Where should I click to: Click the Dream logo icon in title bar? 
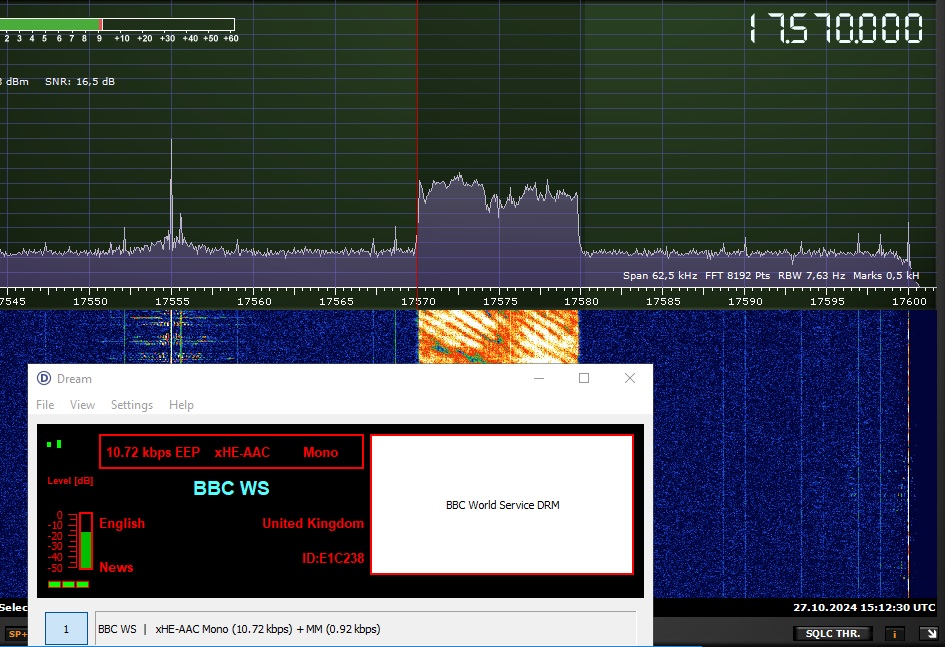(44, 378)
